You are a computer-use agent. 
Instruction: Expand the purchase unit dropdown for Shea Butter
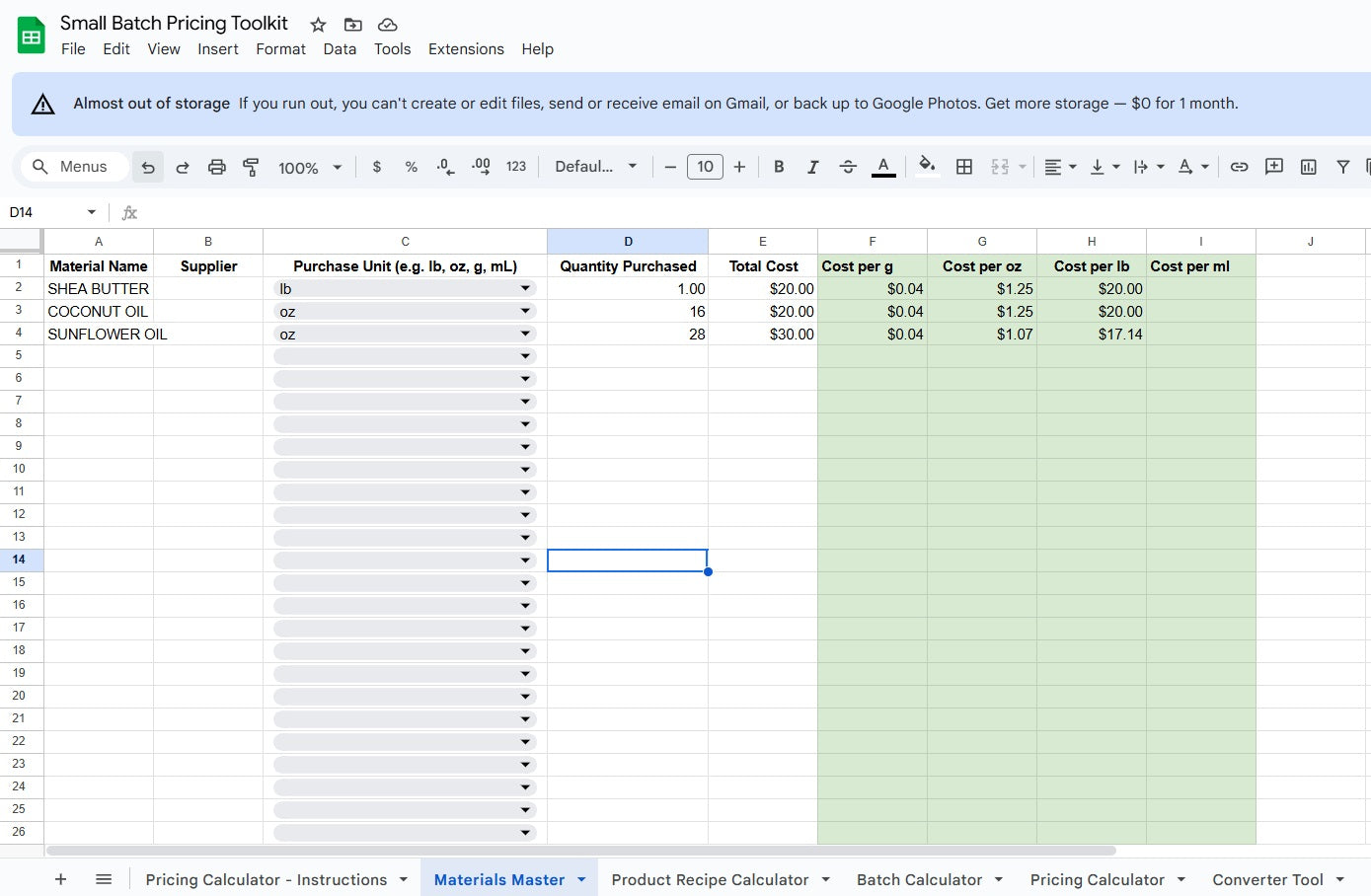click(525, 289)
